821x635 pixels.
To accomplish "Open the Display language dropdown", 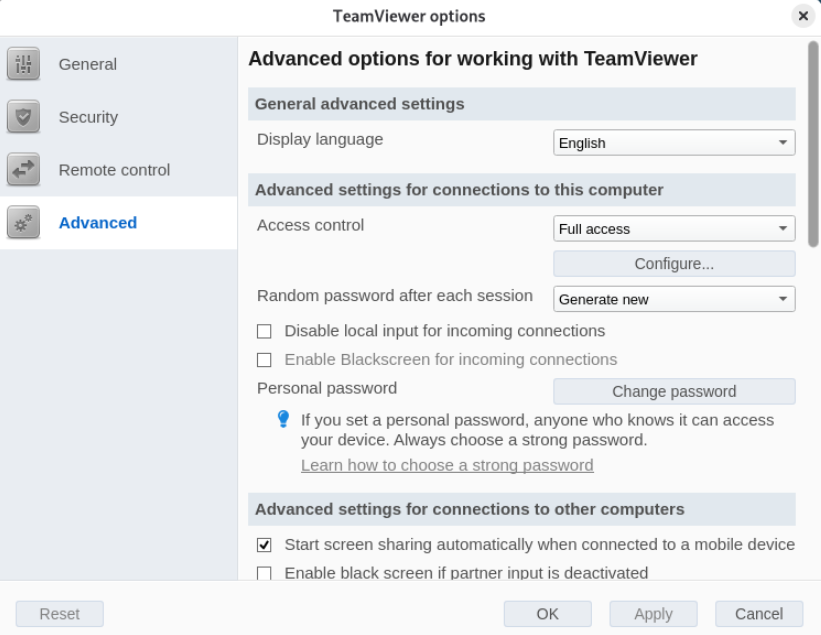I will pos(674,143).
